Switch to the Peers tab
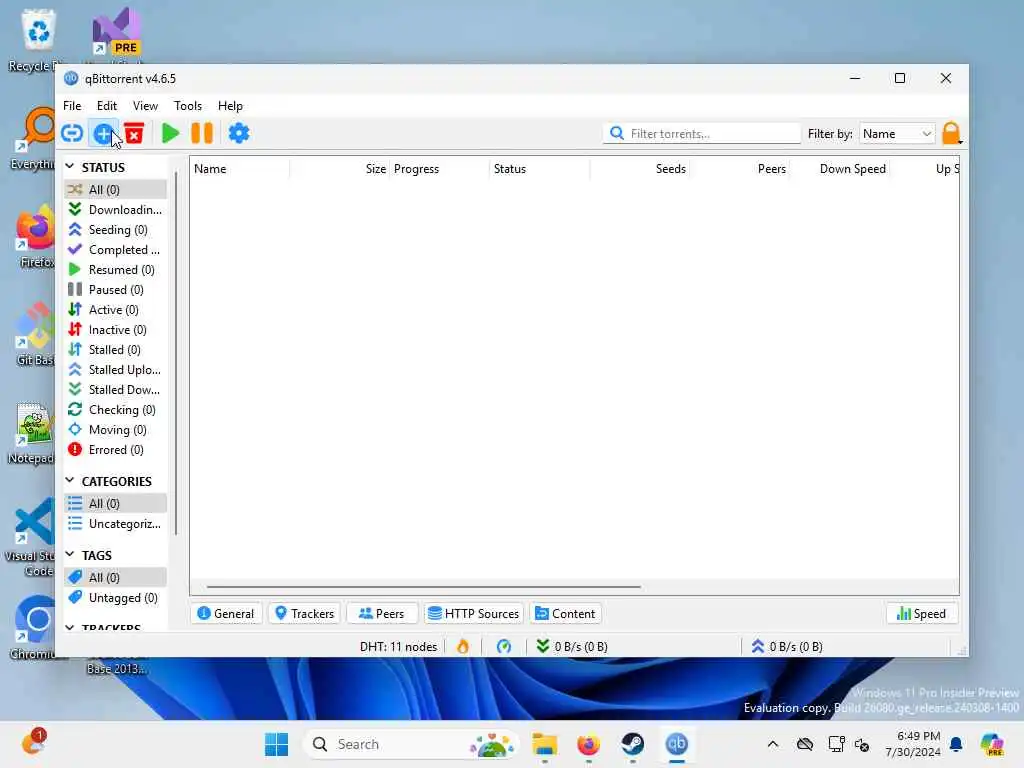This screenshot has height=768, width=1024. click(382, 614)
